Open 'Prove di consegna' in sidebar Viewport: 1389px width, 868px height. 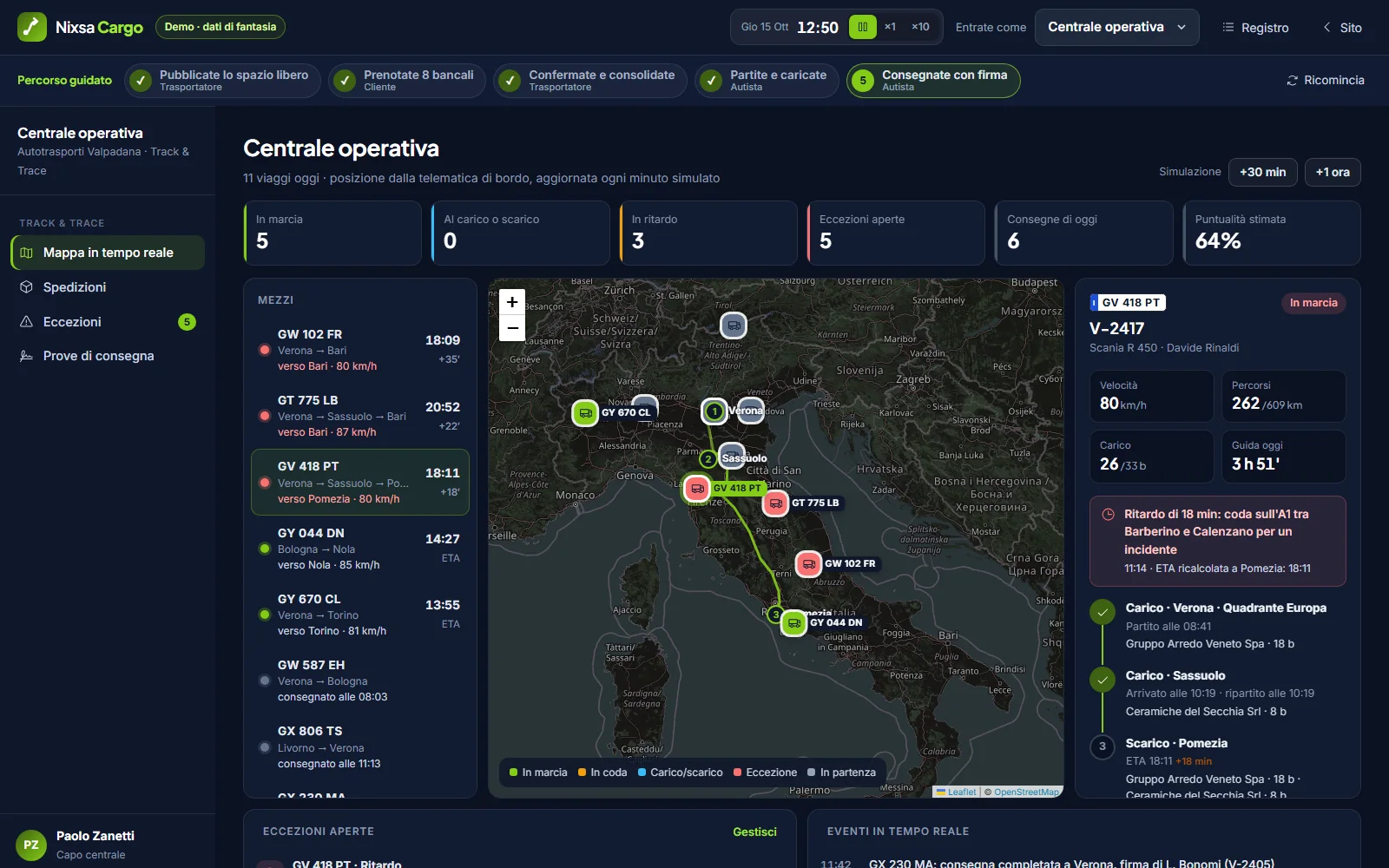(x=108, y=356)
